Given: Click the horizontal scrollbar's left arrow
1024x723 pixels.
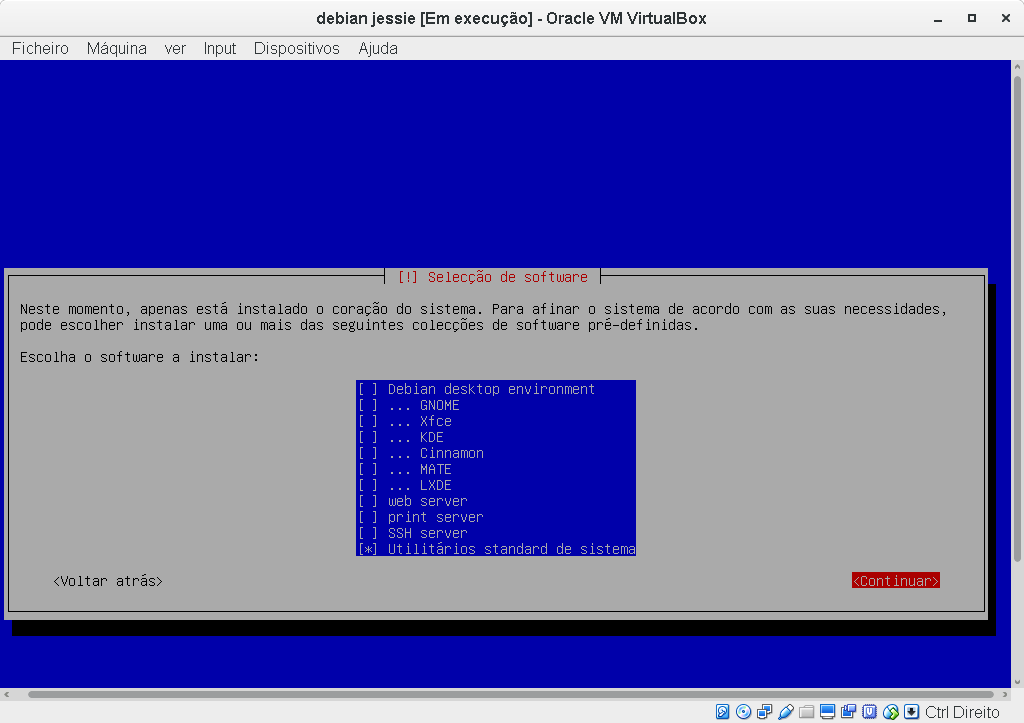Looking at the screenshot, I should point(7,694).
